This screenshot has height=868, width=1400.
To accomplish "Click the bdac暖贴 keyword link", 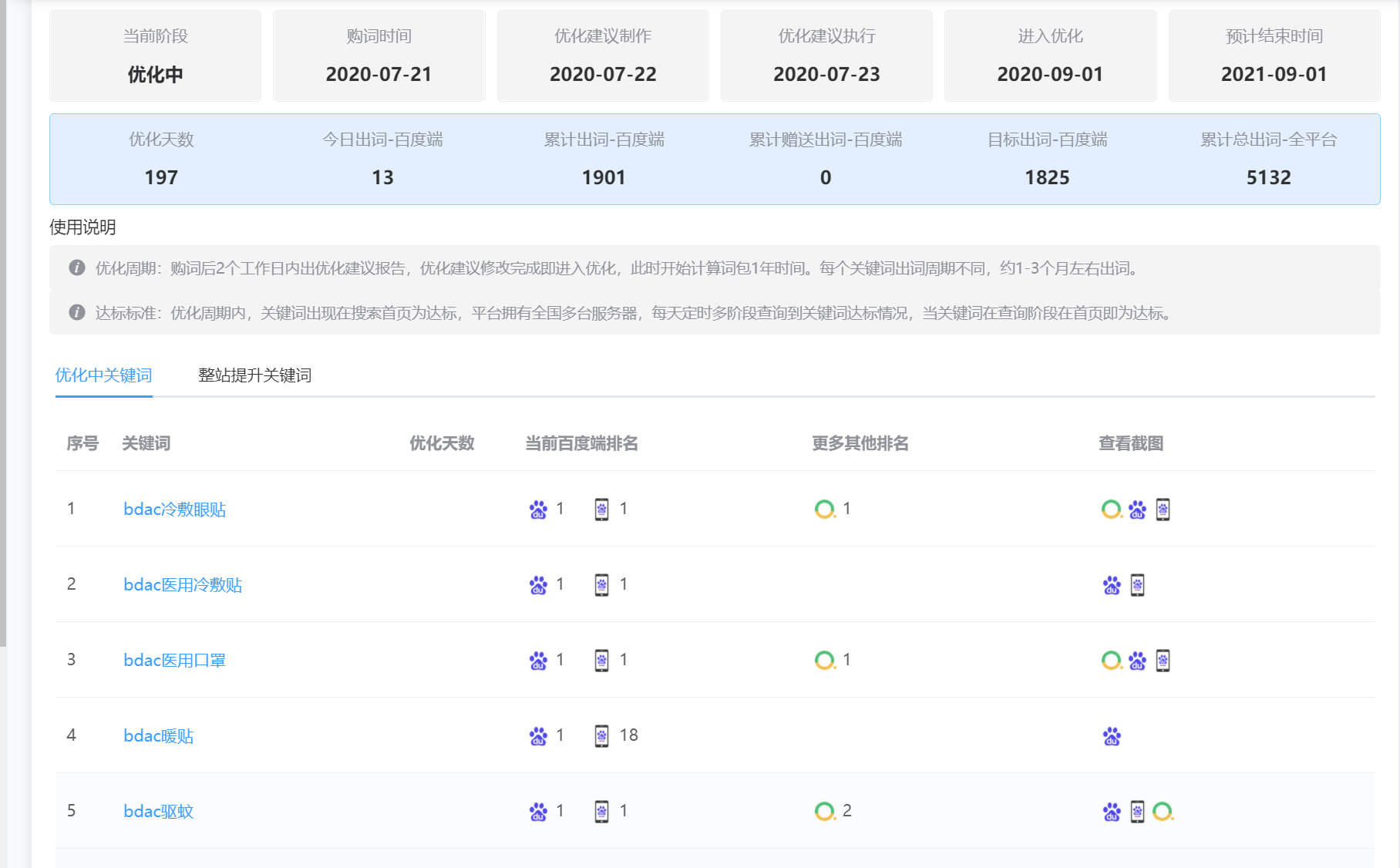I will [159, 736].
